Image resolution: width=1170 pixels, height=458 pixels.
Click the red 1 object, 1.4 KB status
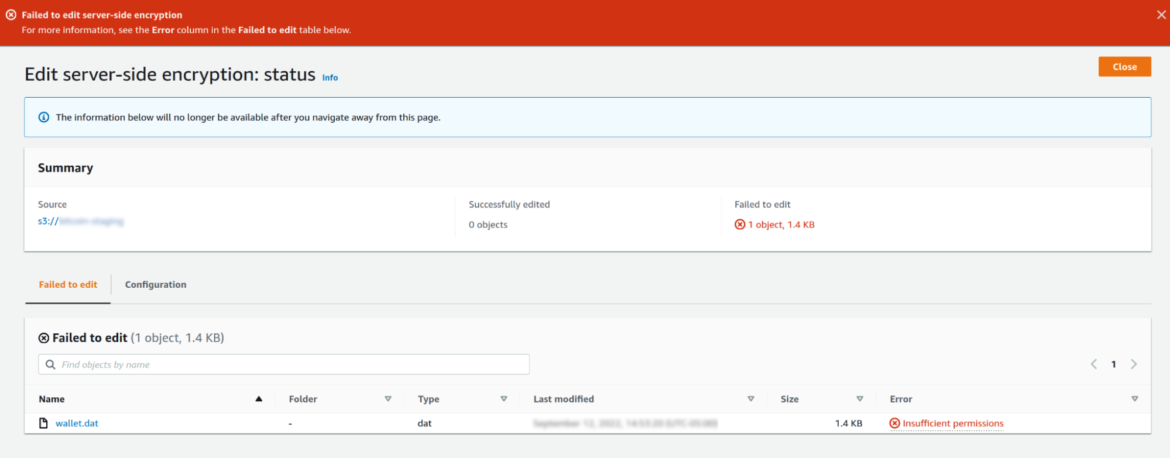click(x=781, y=224)
